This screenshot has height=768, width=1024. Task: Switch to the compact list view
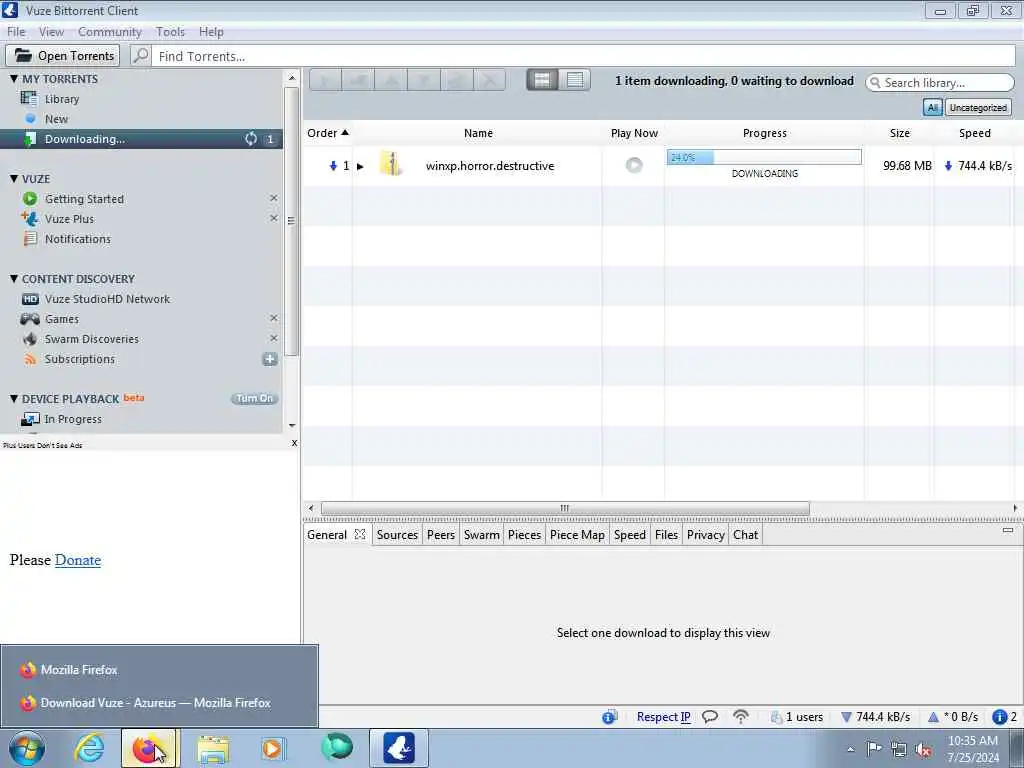(575, 80)
